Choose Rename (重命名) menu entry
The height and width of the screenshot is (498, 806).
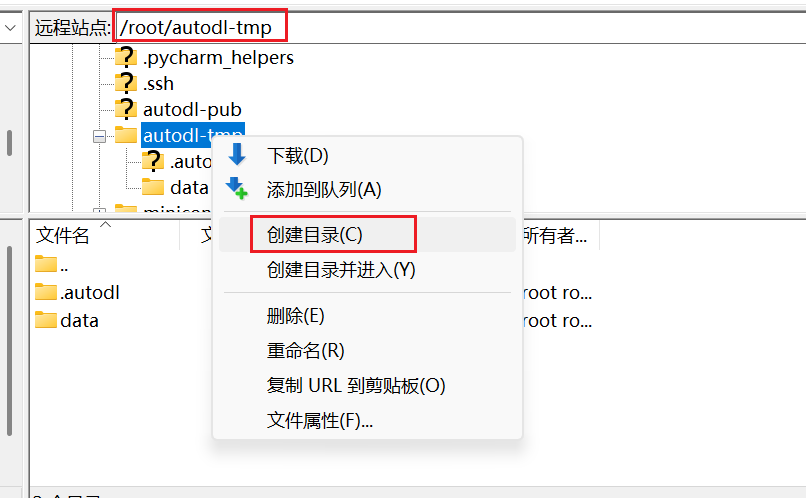pos(367,351)
